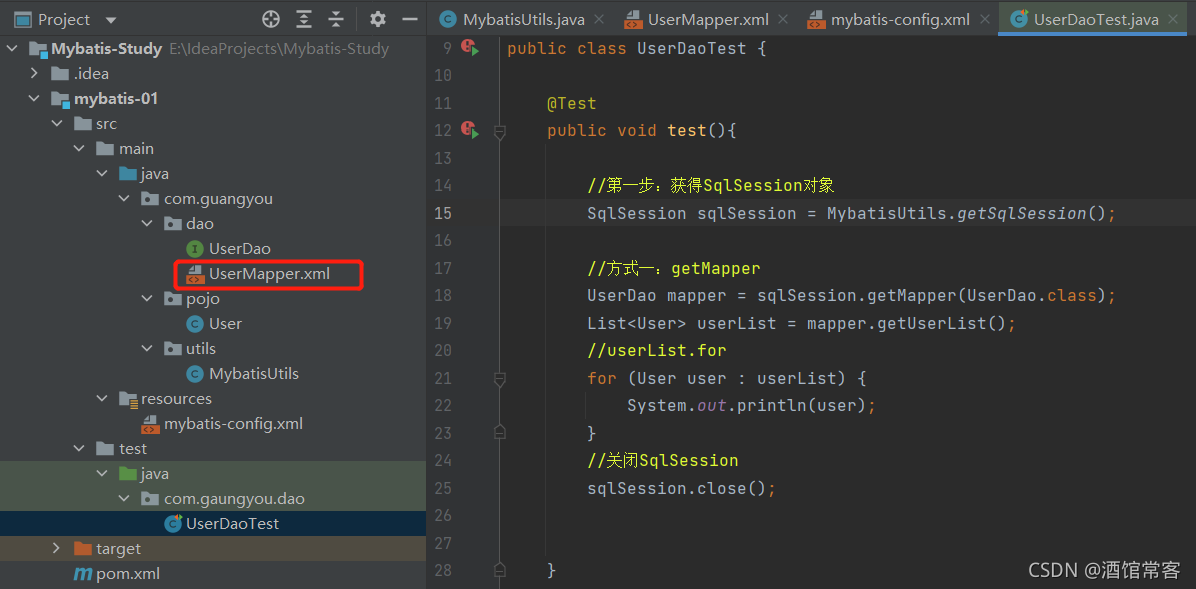Collapse the mybatis-01 module
The image size is (1196, 589).
[34, 99]
